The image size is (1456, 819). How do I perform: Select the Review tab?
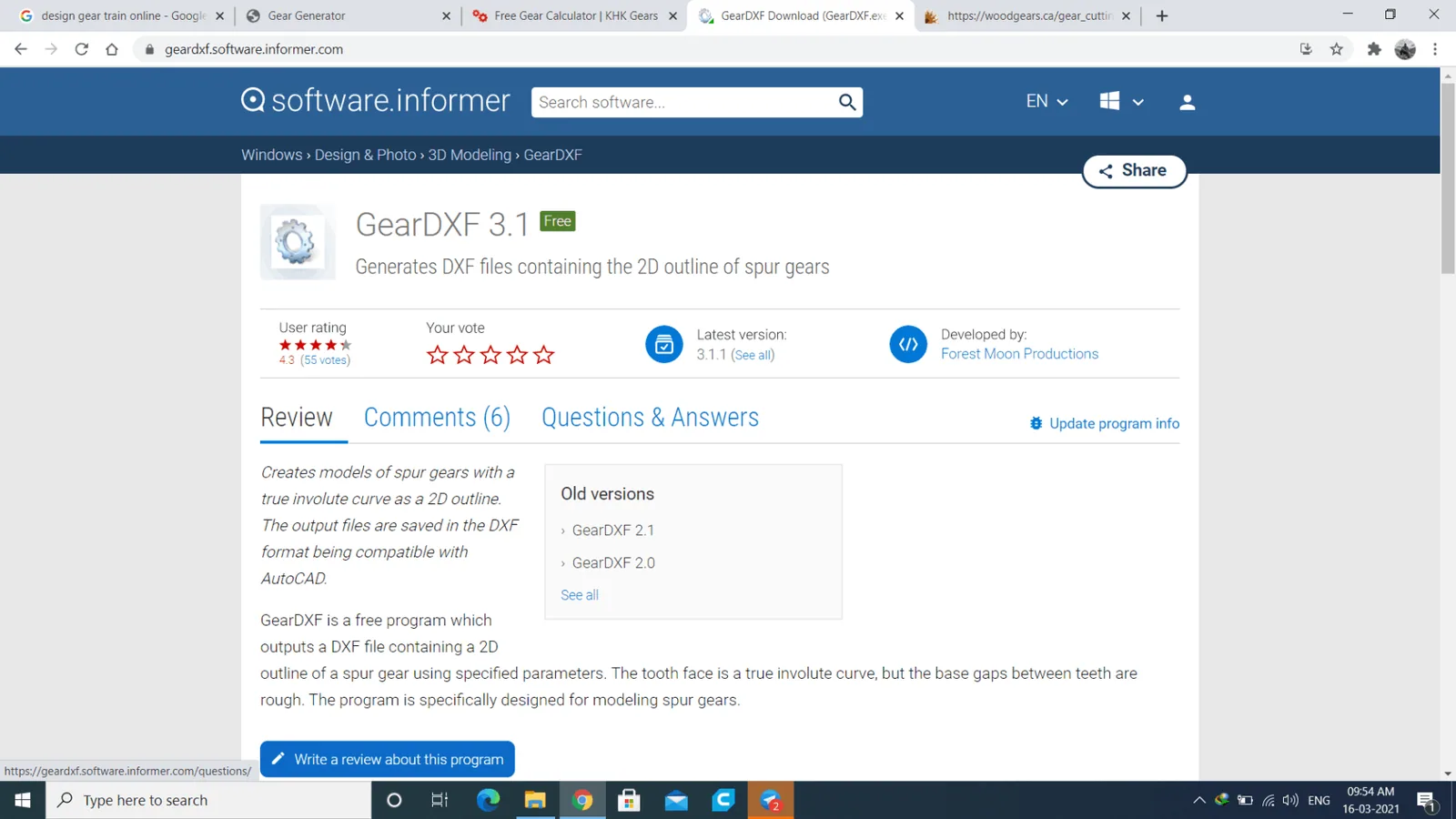(297, 418)
